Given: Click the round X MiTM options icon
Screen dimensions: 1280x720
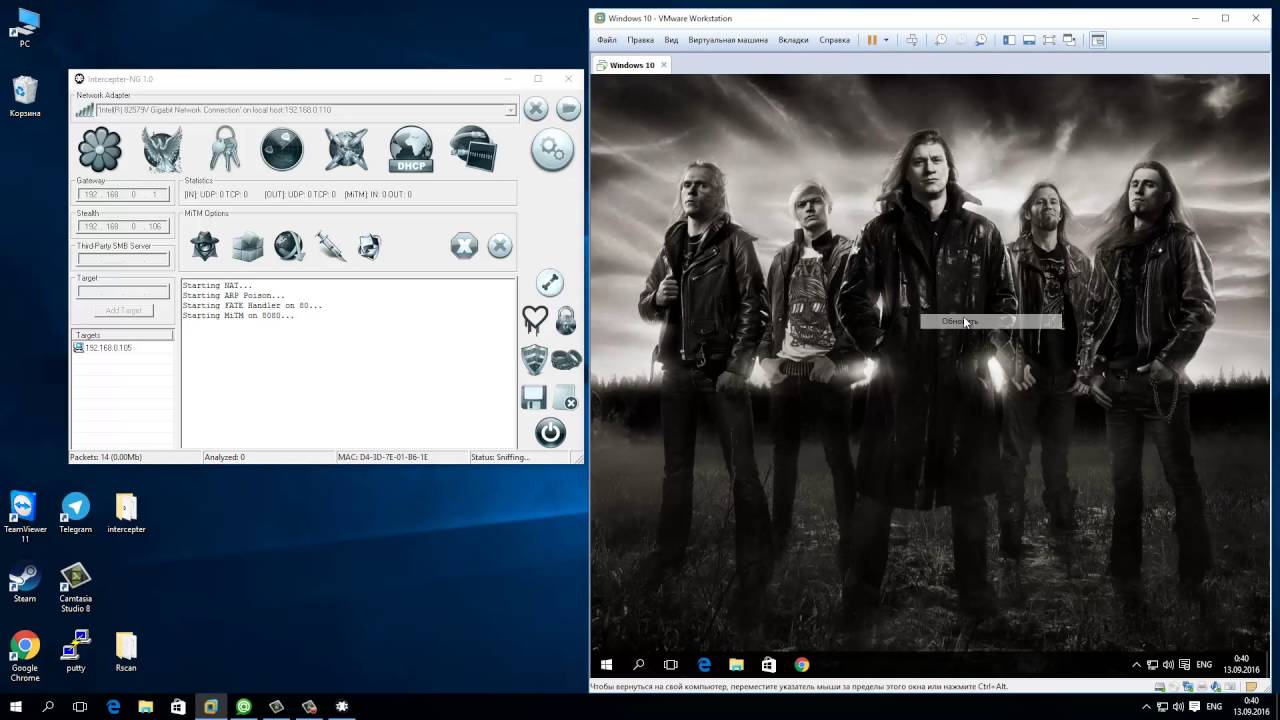Looking at the screenshot, I should point(500,245).
